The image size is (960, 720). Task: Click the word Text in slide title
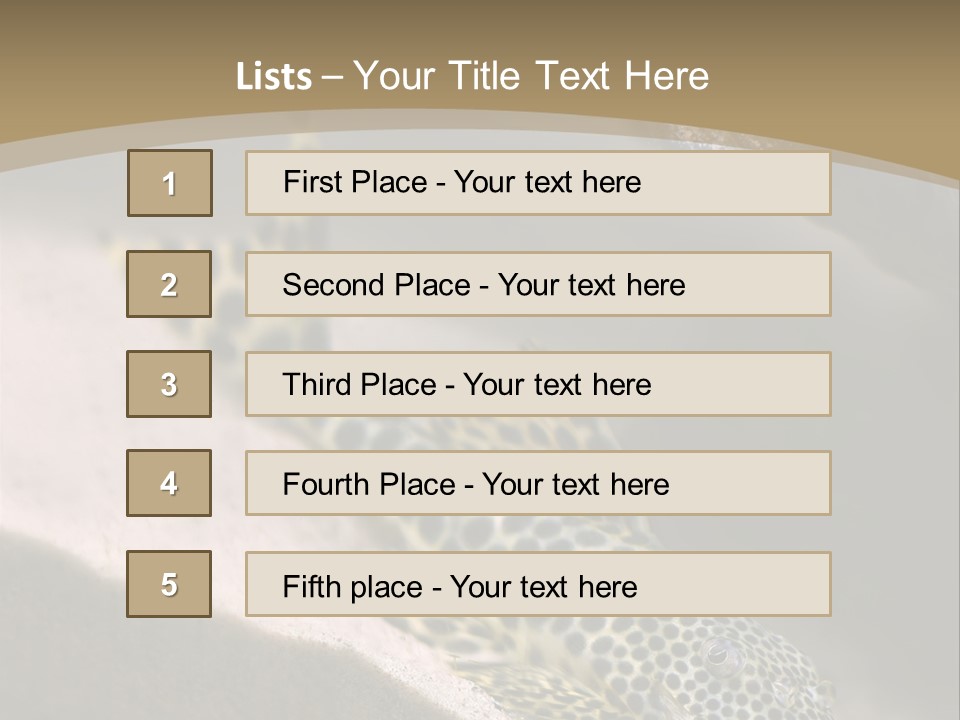[x=572, y=76]
